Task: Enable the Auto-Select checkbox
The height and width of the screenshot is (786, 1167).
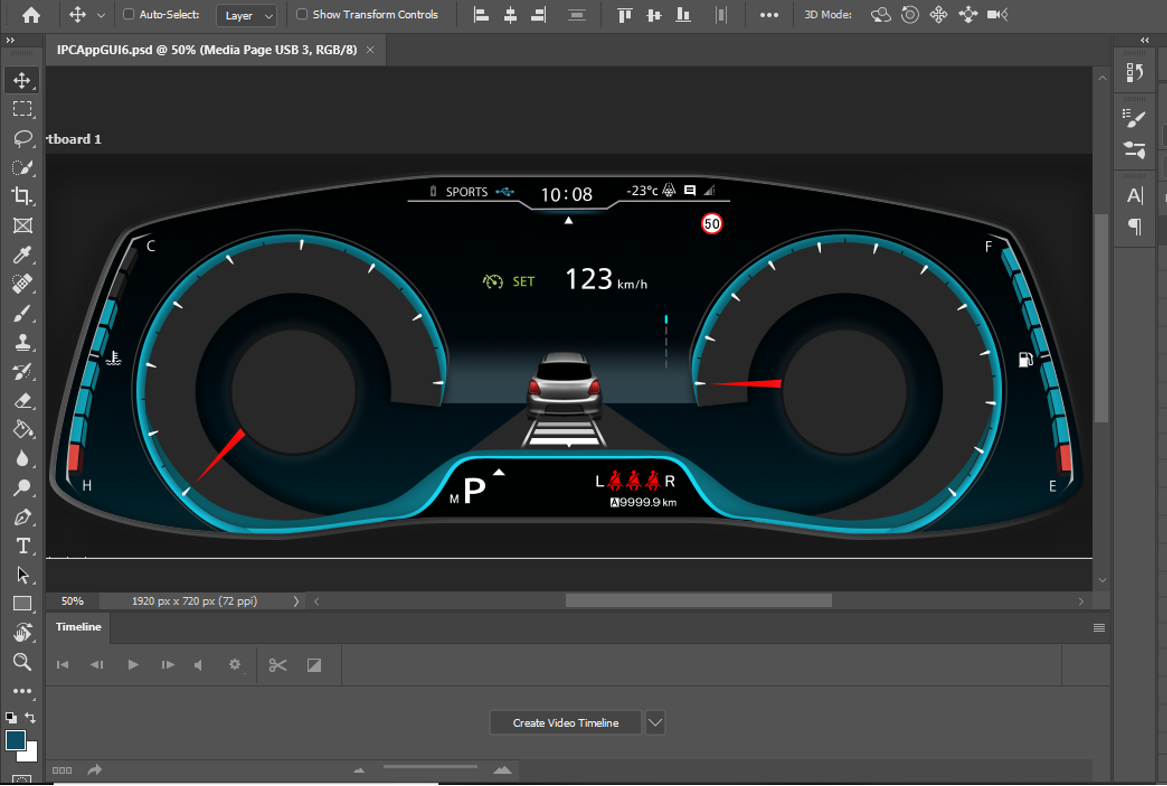Action: click(128, 14)
